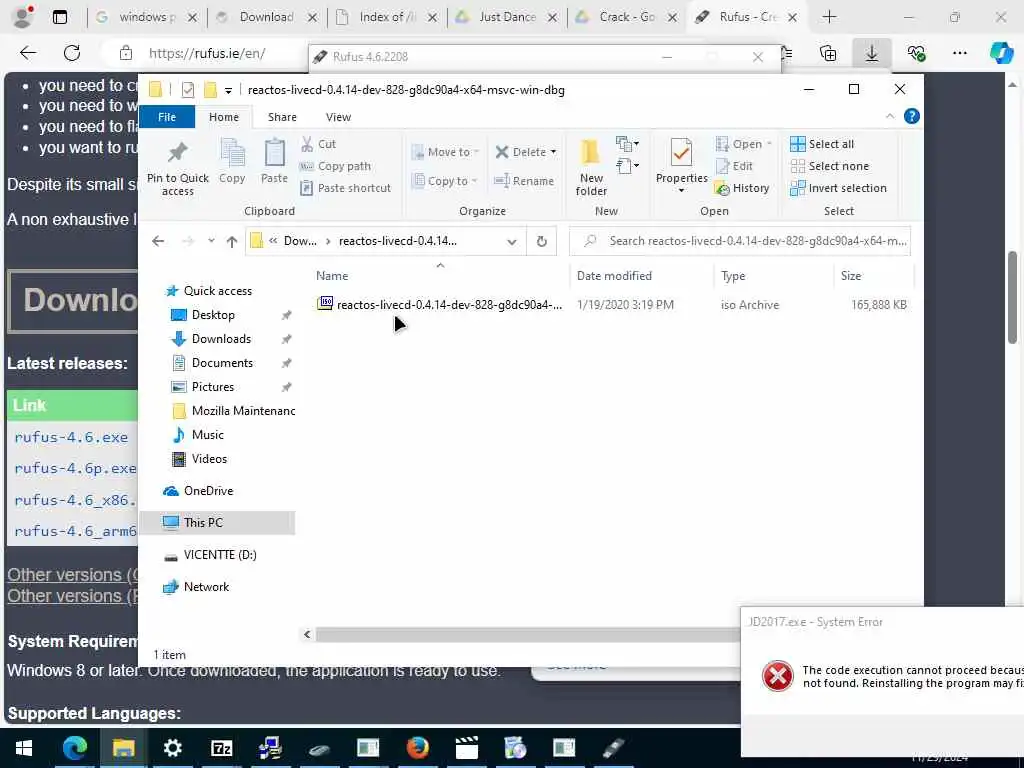Click the Explorer search box
Screen dimensions: 1024x768
(740, 241)
